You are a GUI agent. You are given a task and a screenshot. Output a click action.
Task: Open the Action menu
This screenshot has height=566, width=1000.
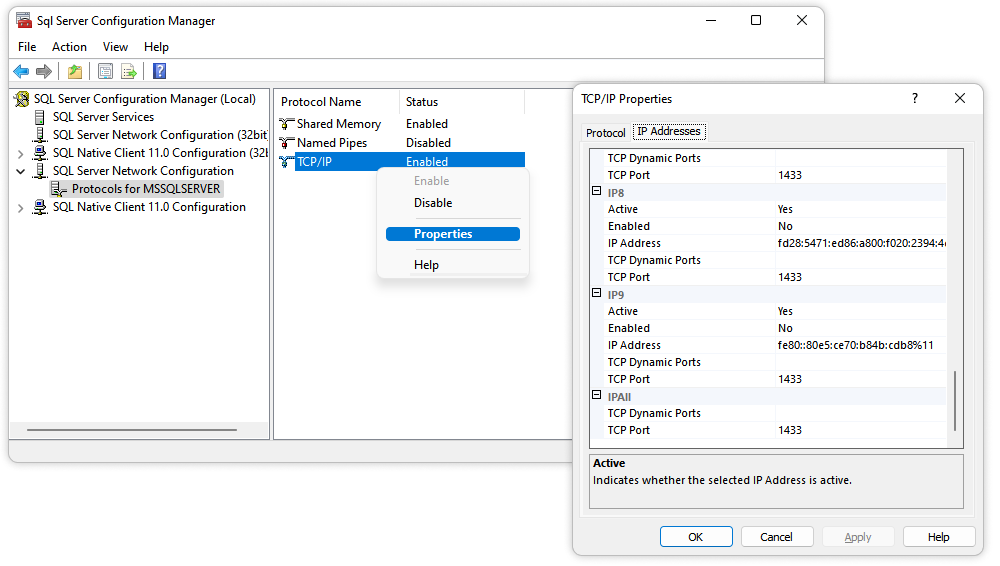point(69,47)
